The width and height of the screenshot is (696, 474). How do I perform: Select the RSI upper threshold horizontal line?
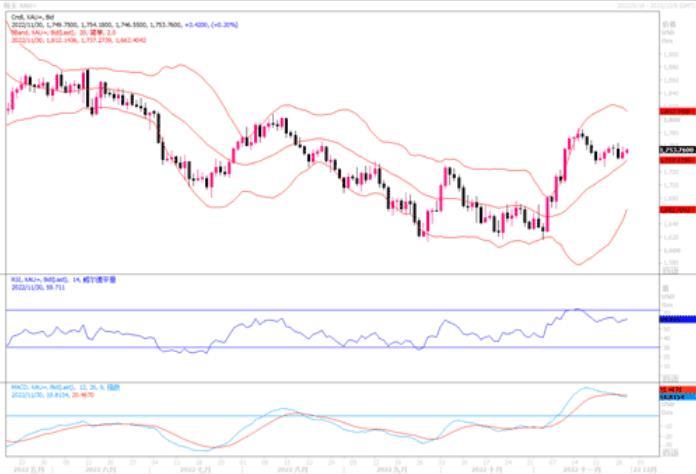[300, 310]
